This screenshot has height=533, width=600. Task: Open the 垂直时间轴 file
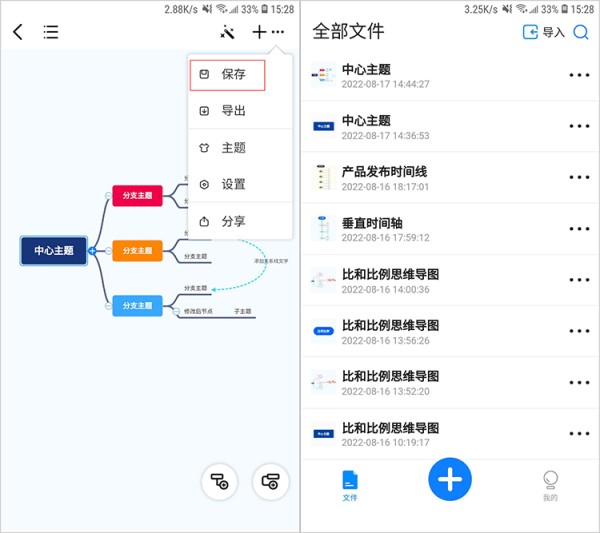tap(450, 229)
